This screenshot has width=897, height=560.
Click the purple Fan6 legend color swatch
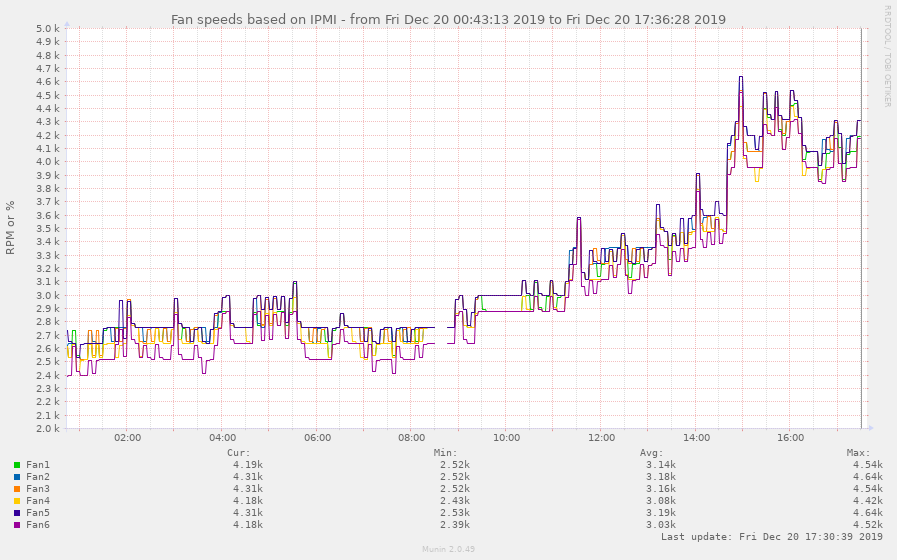[x=17, y=525]
